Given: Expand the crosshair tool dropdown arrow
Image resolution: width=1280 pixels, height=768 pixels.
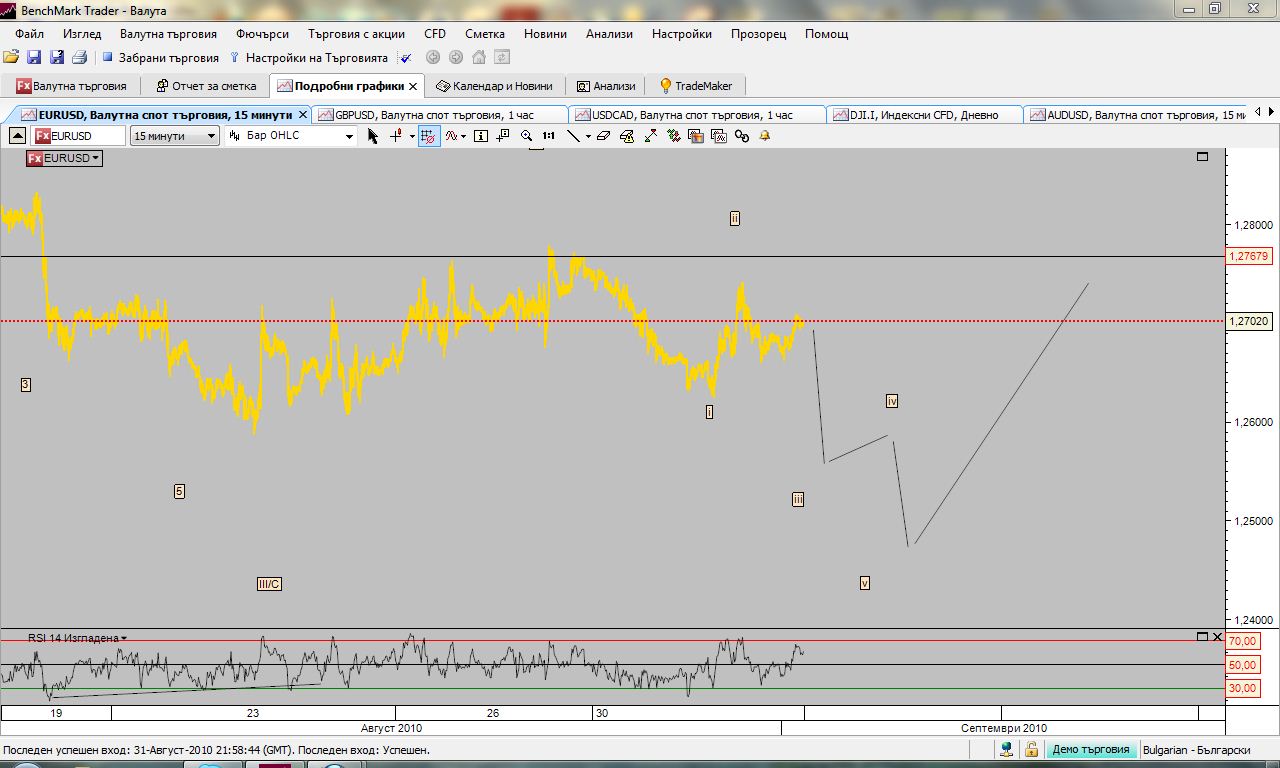Looking at the screenshot, I should point(412,136).
